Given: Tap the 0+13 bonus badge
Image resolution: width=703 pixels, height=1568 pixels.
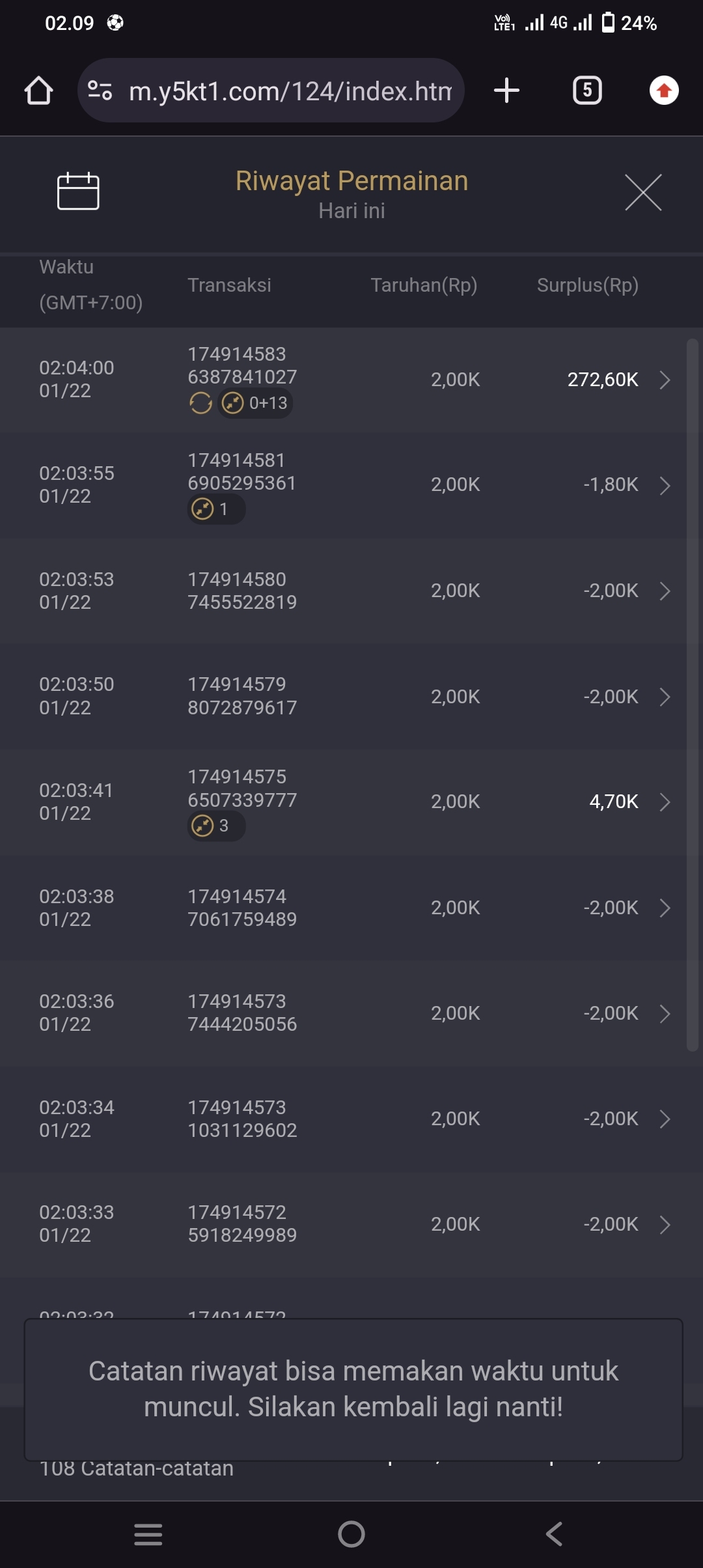Looking at the screenshot, I should point(256,403).
